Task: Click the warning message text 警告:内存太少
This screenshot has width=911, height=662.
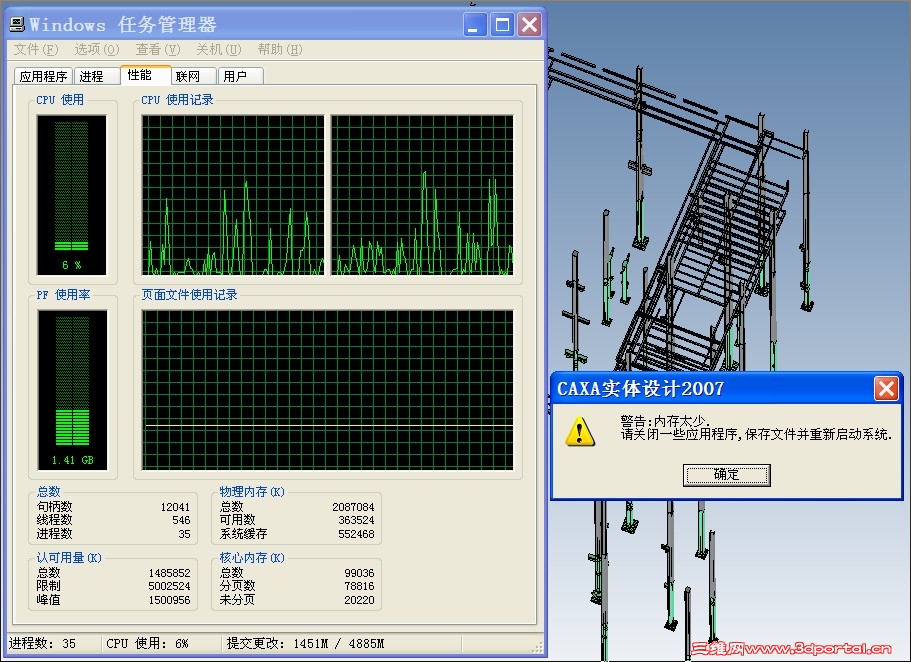Action: pos(665,421)
